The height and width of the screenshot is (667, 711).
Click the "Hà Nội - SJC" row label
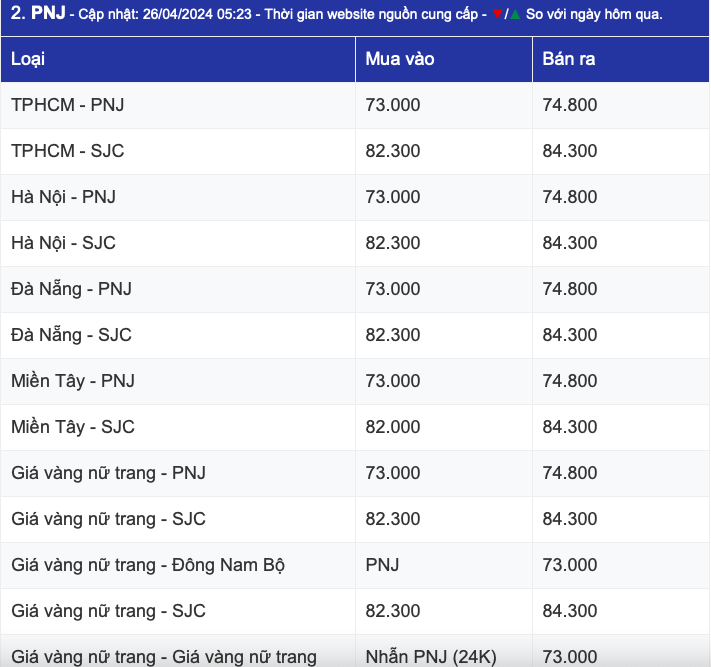pyautogui.click(x=64, y=243)
